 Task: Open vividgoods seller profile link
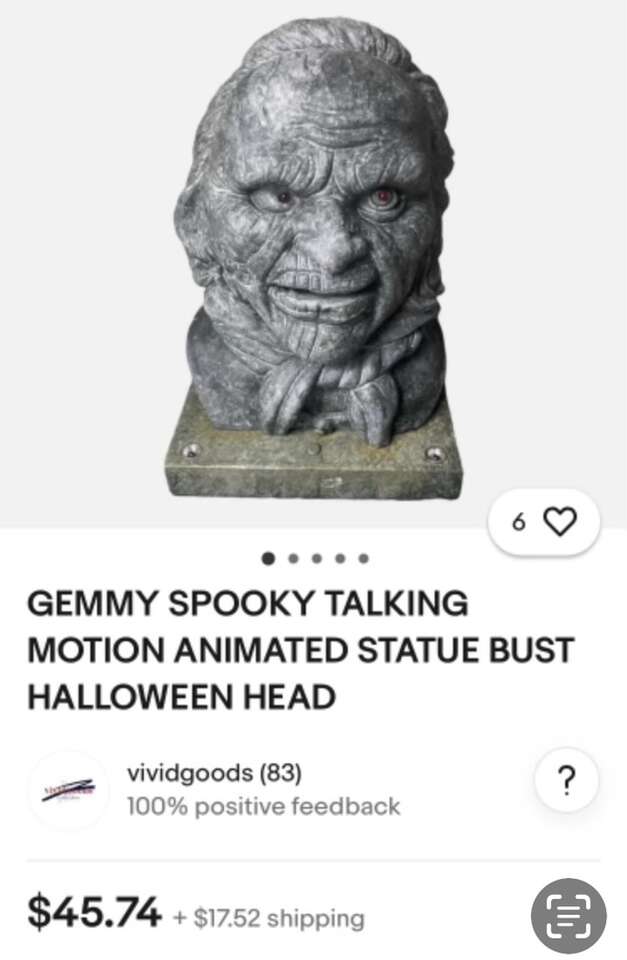click(x=190, y=773)
